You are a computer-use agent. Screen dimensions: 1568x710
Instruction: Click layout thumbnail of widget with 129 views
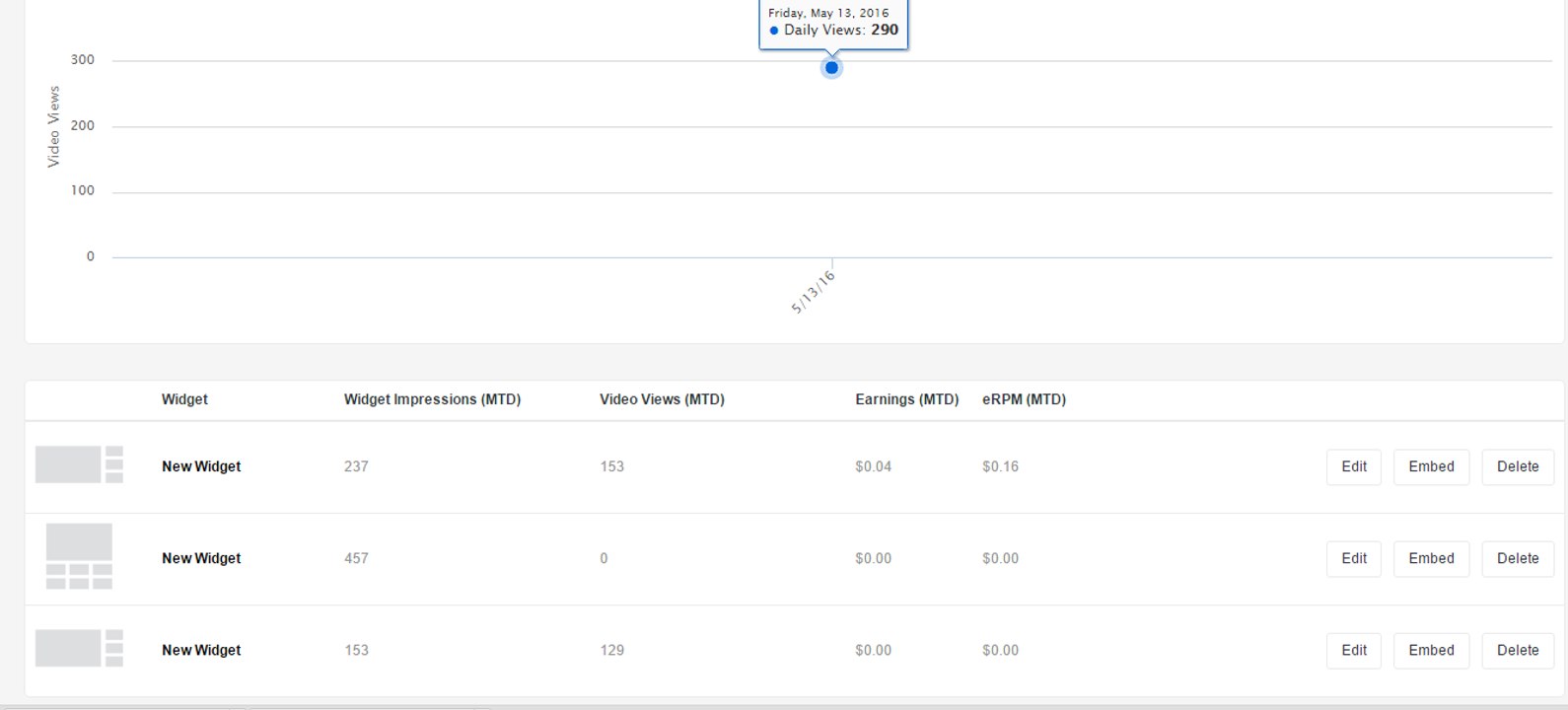pyautogui.click(x=79, y=648)
